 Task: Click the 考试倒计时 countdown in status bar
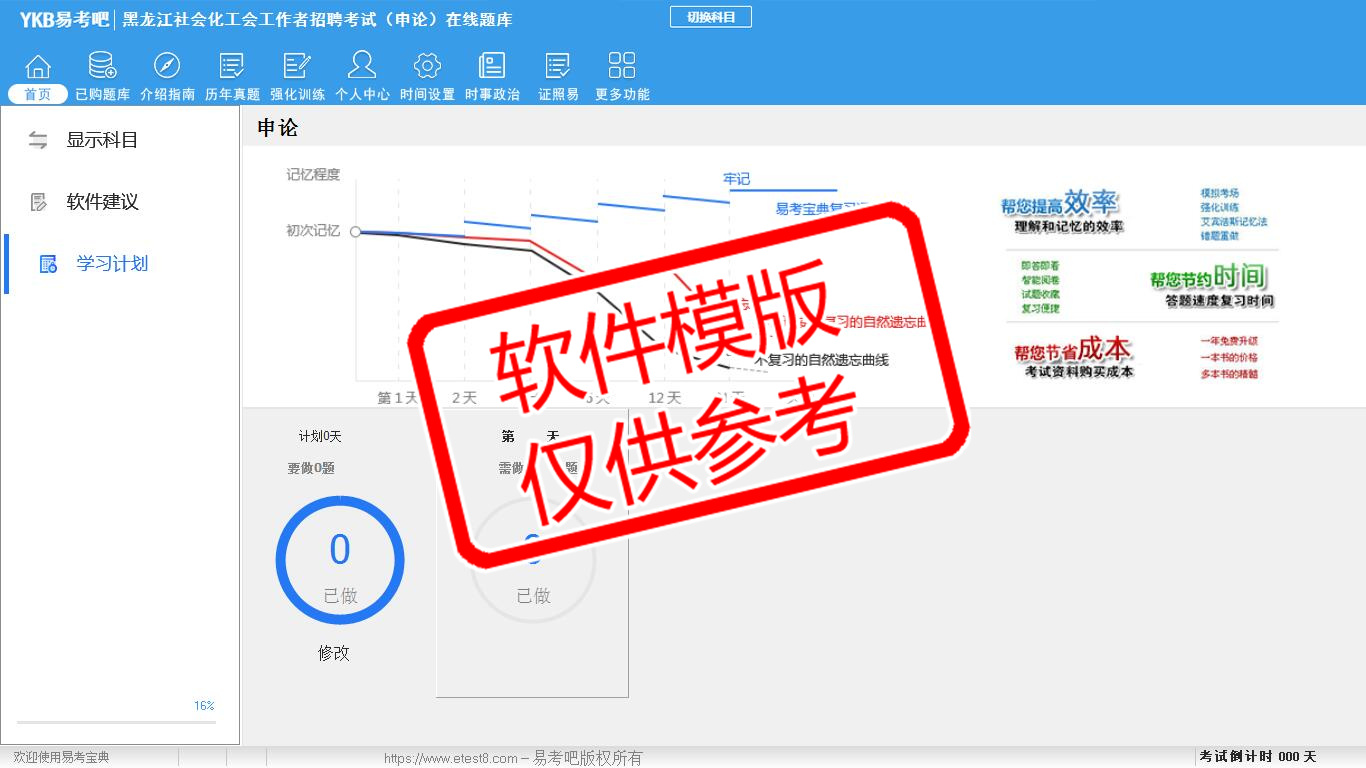click(x=1257, y=757)
